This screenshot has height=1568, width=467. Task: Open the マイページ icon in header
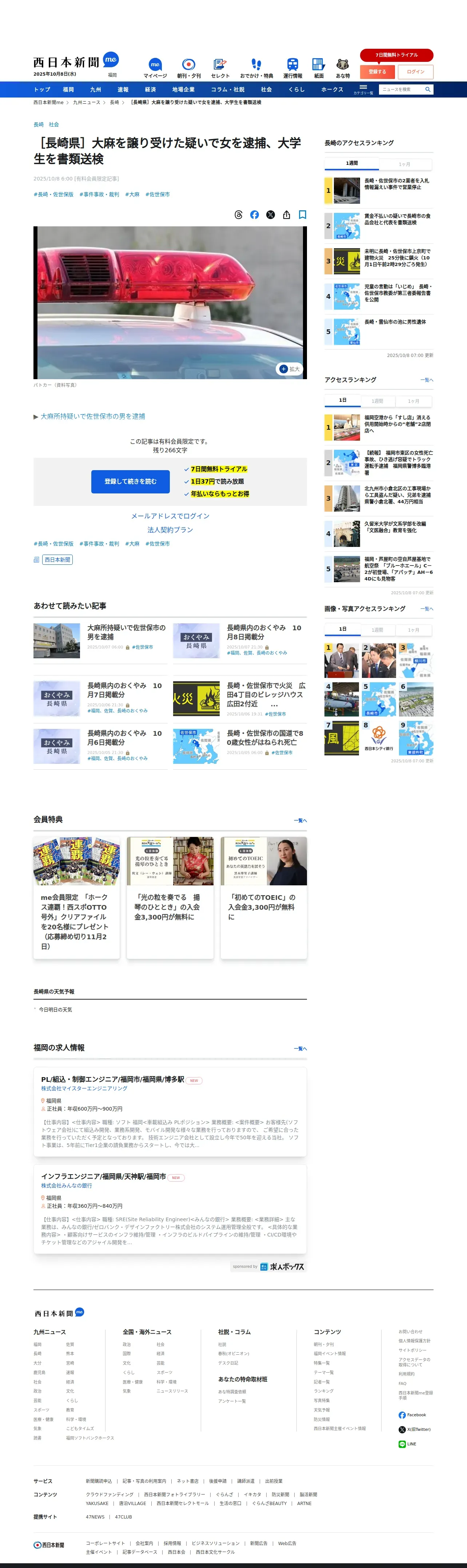coord(155,68)
